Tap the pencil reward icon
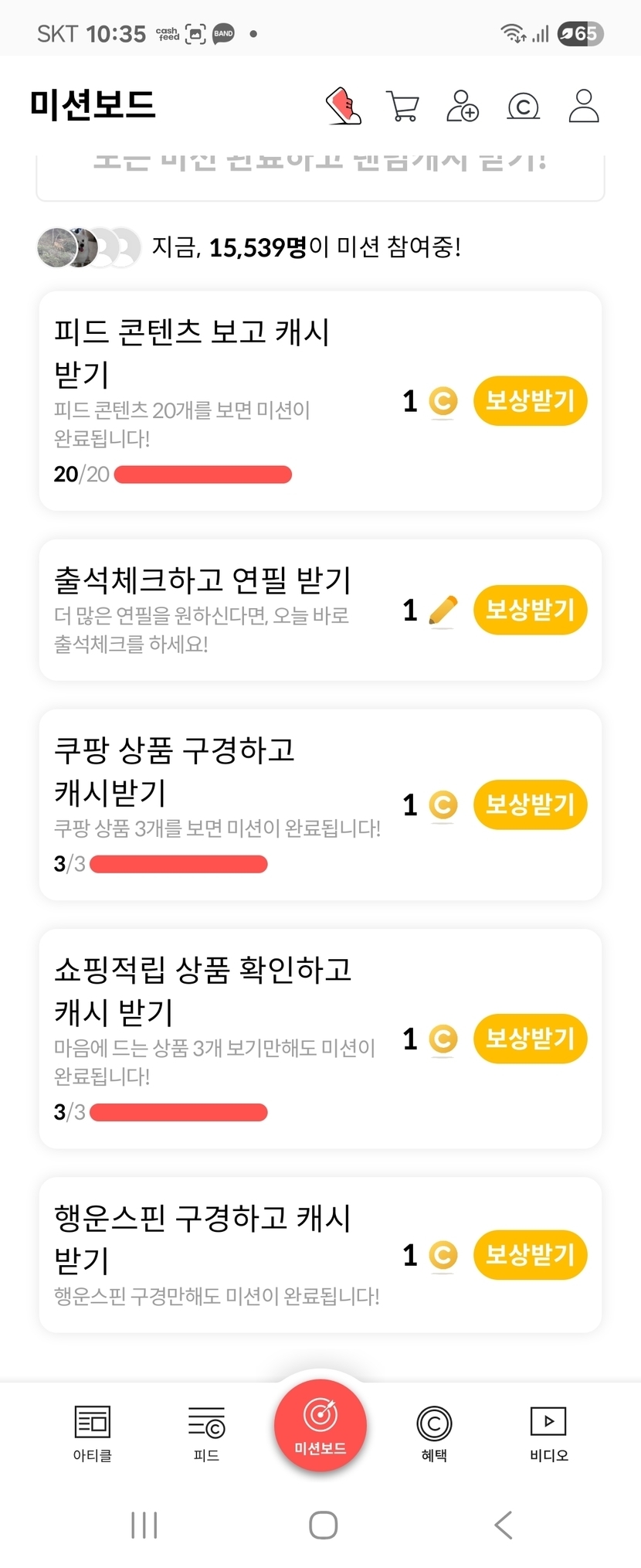 pyautogui.click(x=443, y=611)
